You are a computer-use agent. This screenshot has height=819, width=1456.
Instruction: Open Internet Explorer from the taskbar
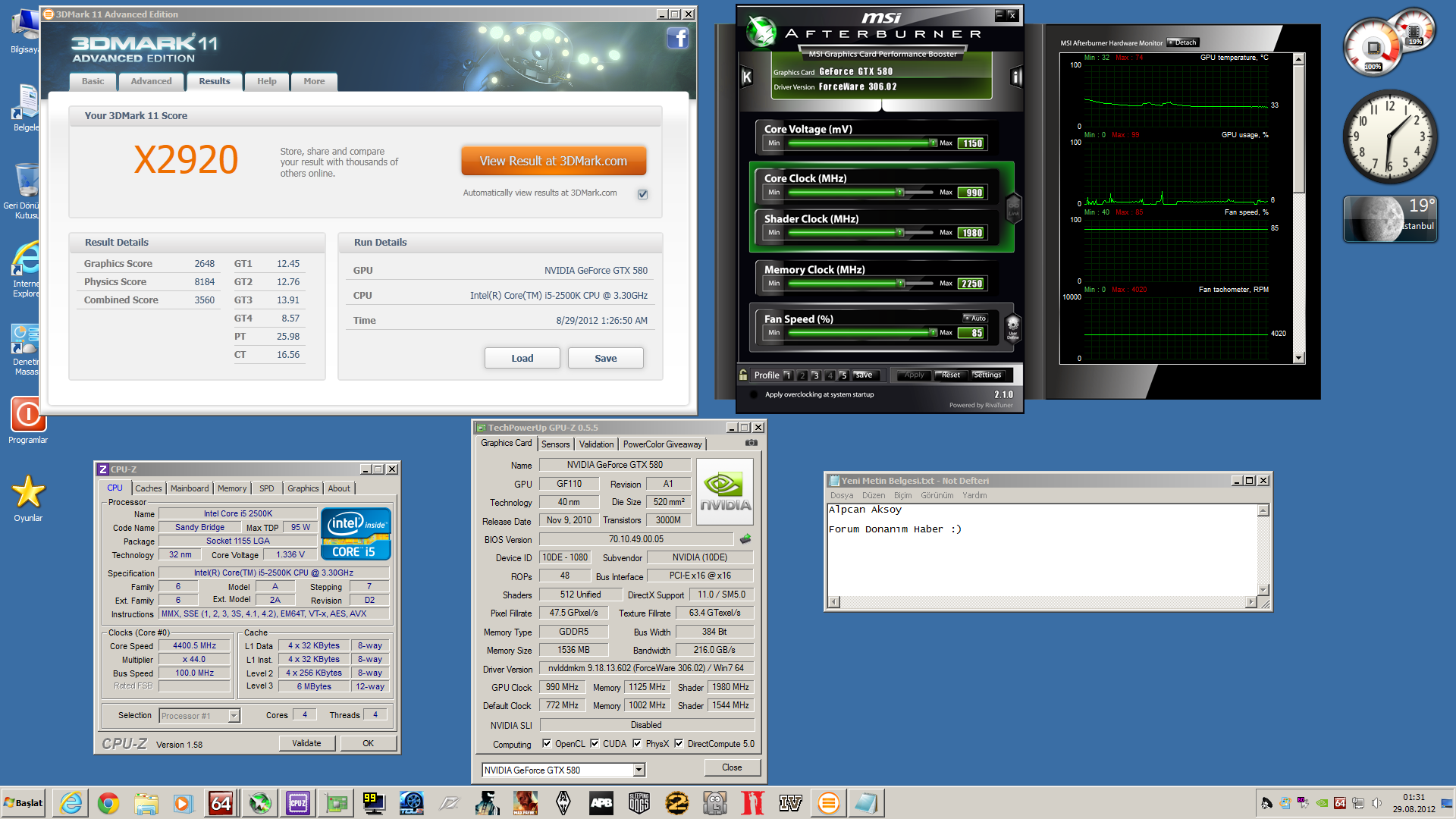(71, 803)
